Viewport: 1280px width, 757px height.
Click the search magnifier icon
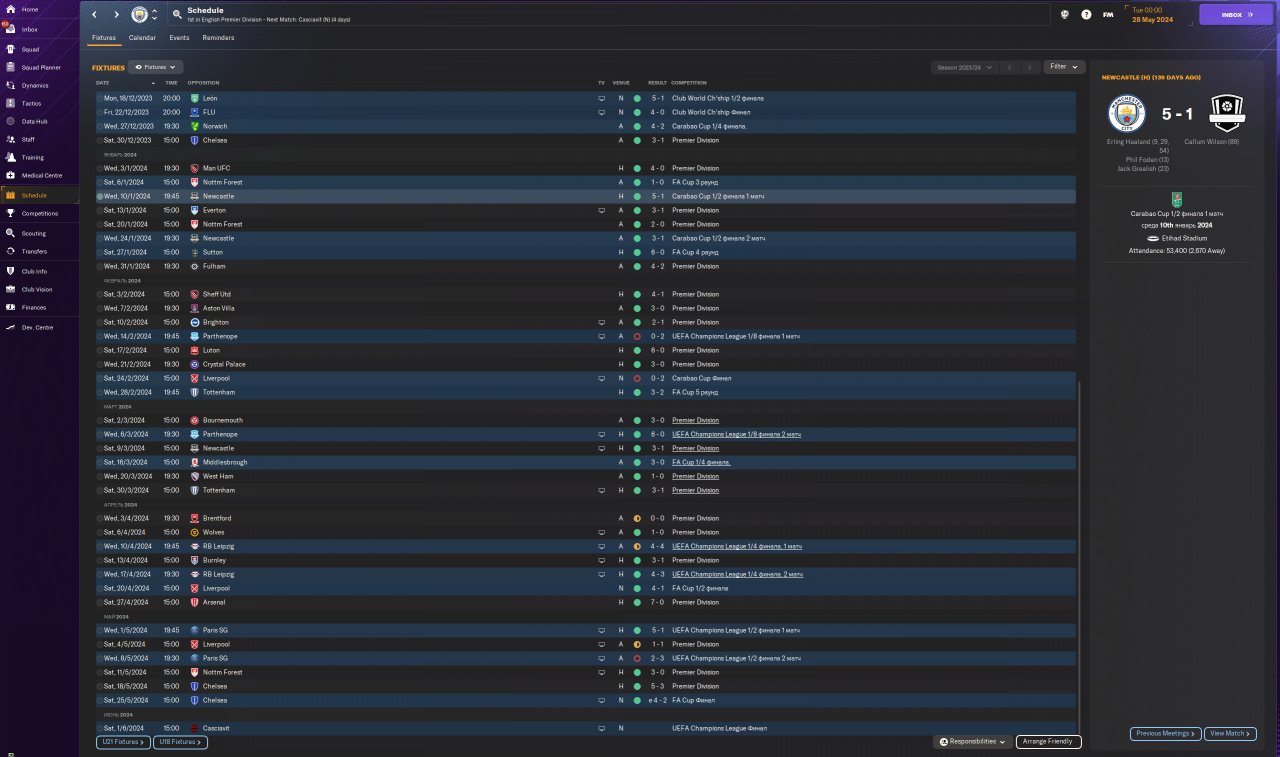[x=177, y=15]
